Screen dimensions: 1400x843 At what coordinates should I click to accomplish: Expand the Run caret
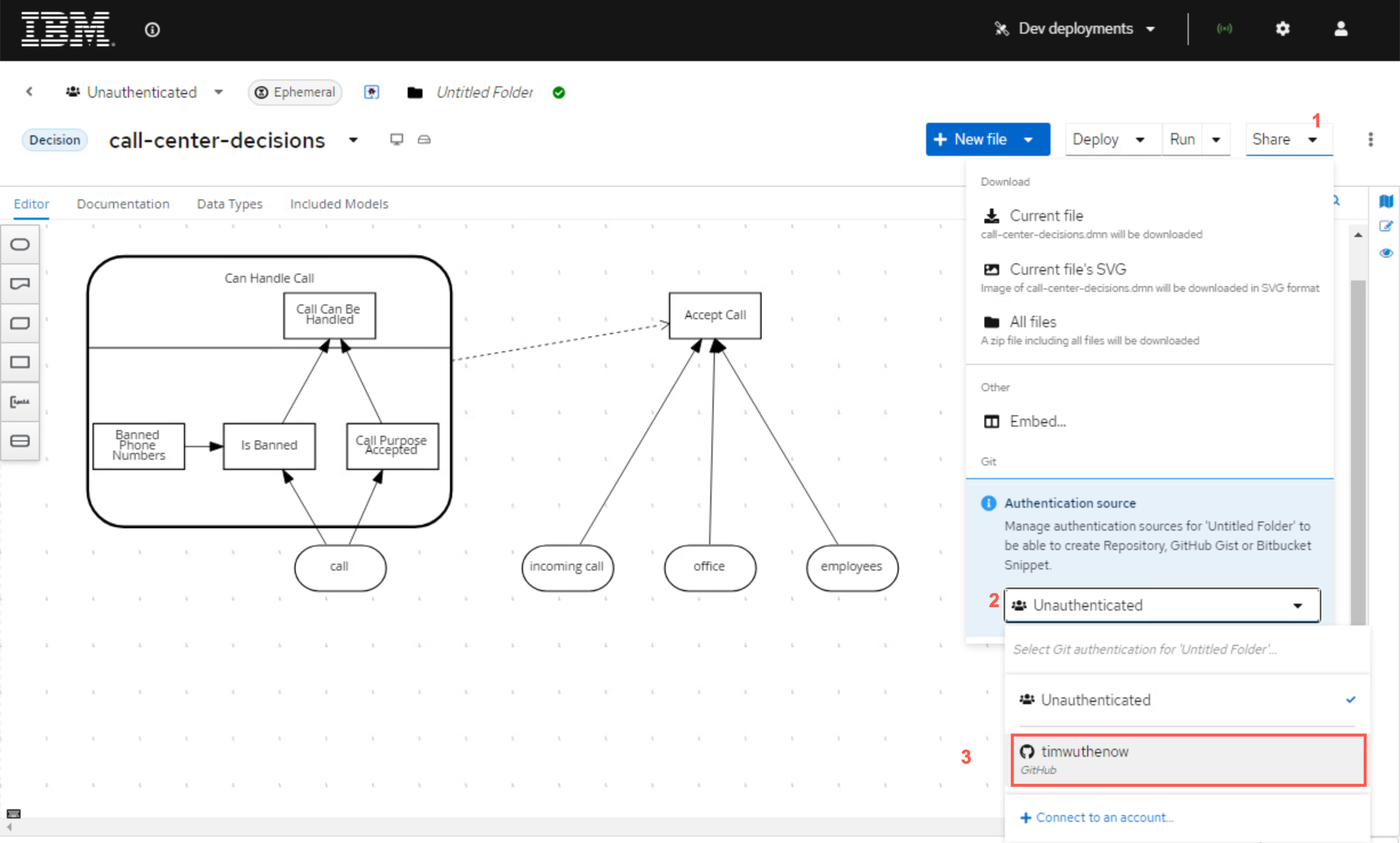(1216, 140)
